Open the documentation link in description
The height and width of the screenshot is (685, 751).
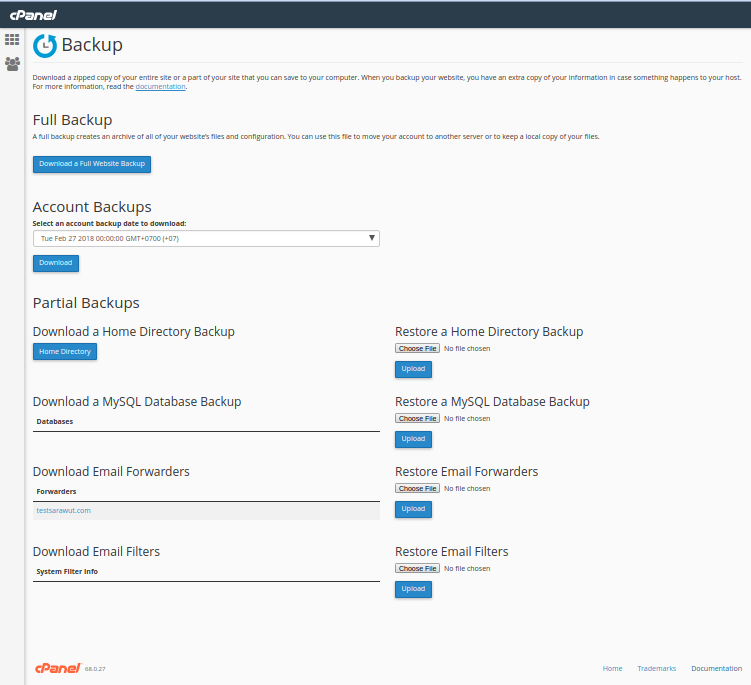[160, 87]
